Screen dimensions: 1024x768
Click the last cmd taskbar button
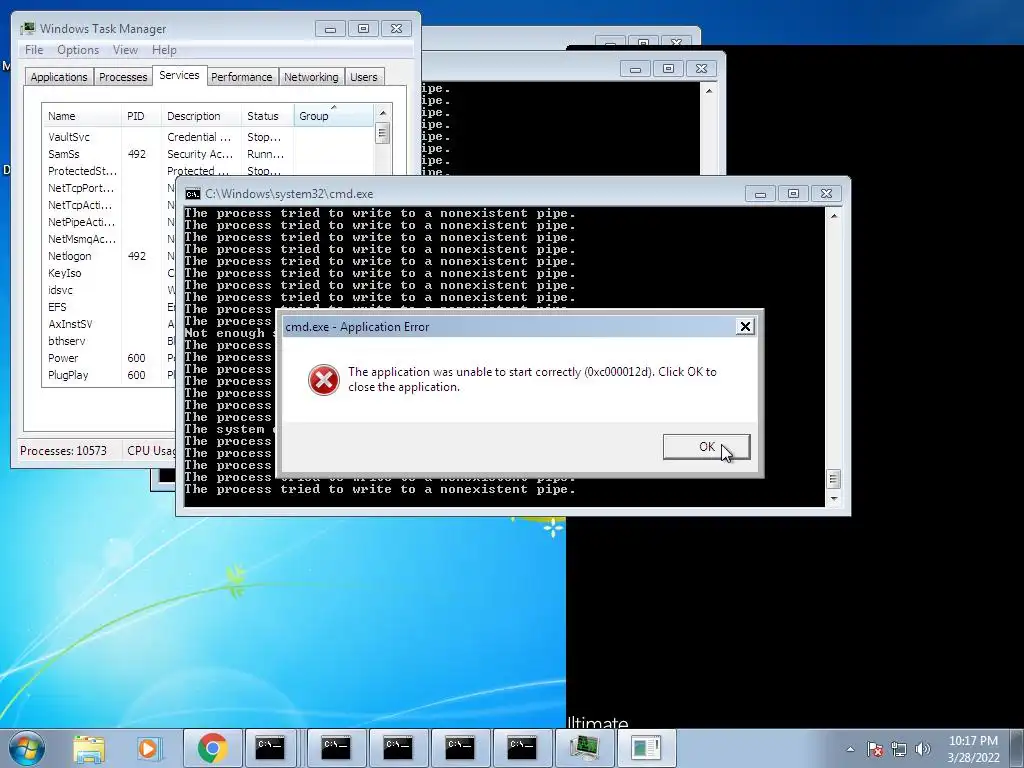point(522,748)
